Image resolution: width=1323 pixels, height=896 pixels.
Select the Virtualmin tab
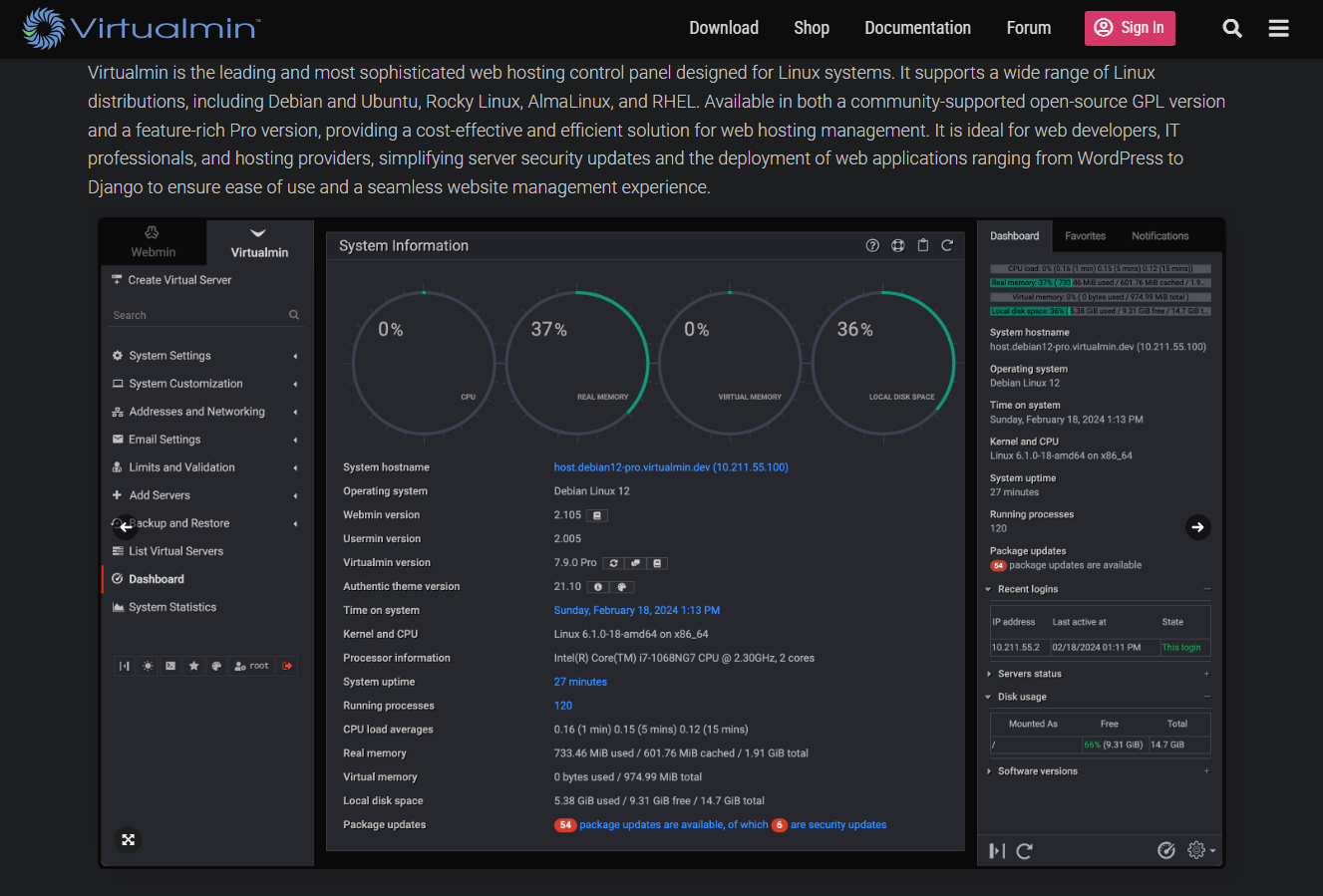(259, 242)
